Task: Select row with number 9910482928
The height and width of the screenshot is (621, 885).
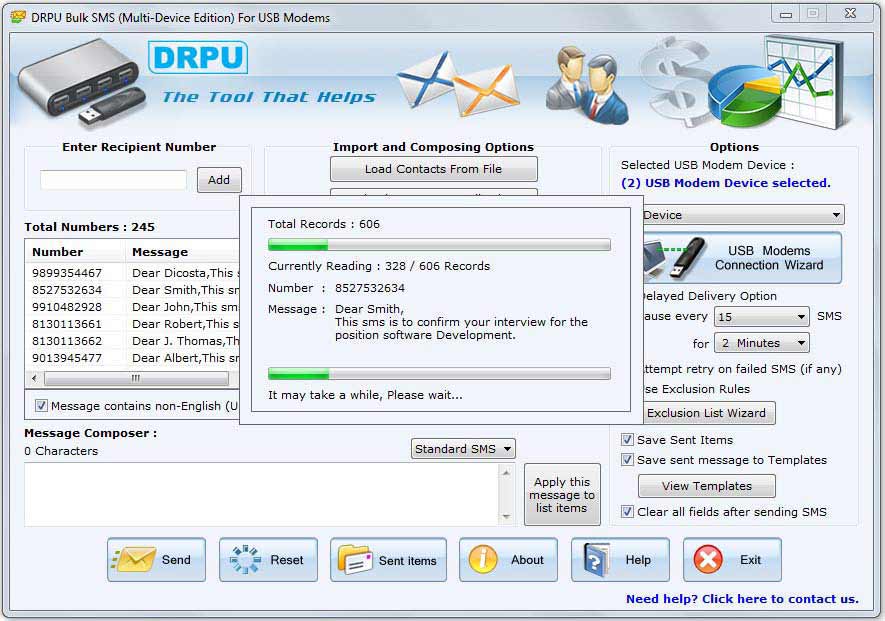Action: click(133, 307)
